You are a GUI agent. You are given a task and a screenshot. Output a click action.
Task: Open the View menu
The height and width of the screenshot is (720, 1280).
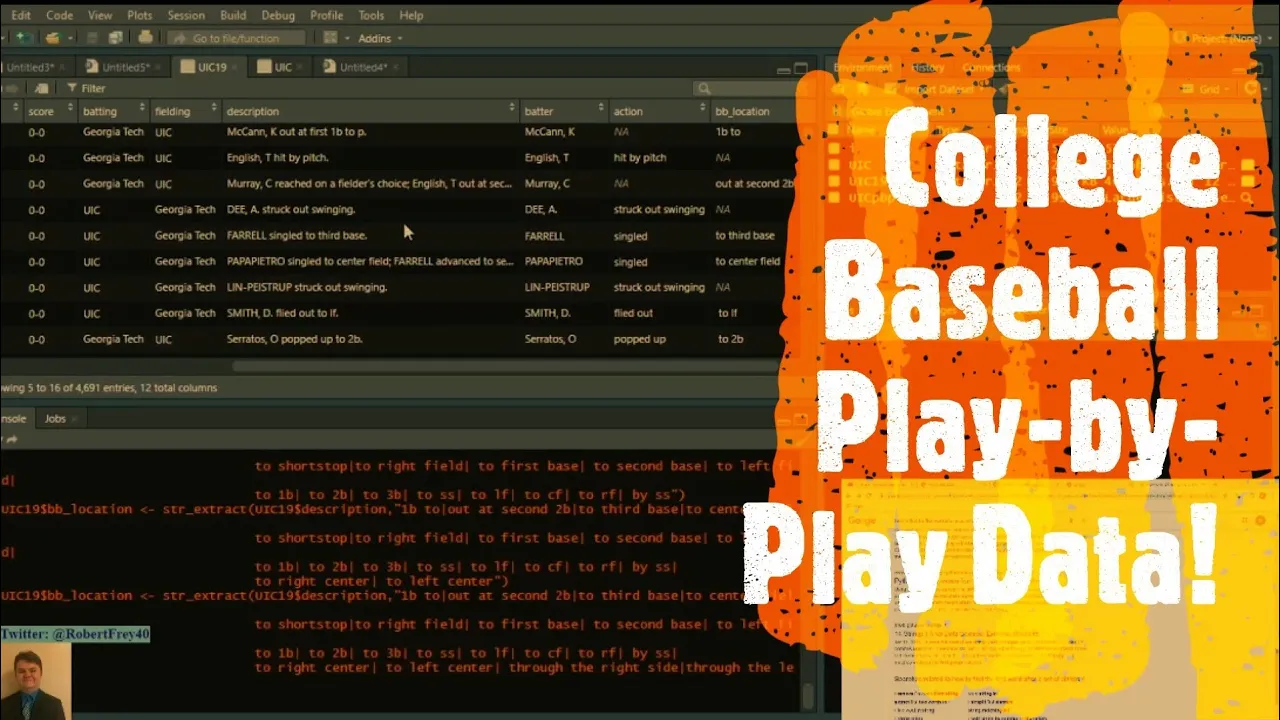pos(100,15)
